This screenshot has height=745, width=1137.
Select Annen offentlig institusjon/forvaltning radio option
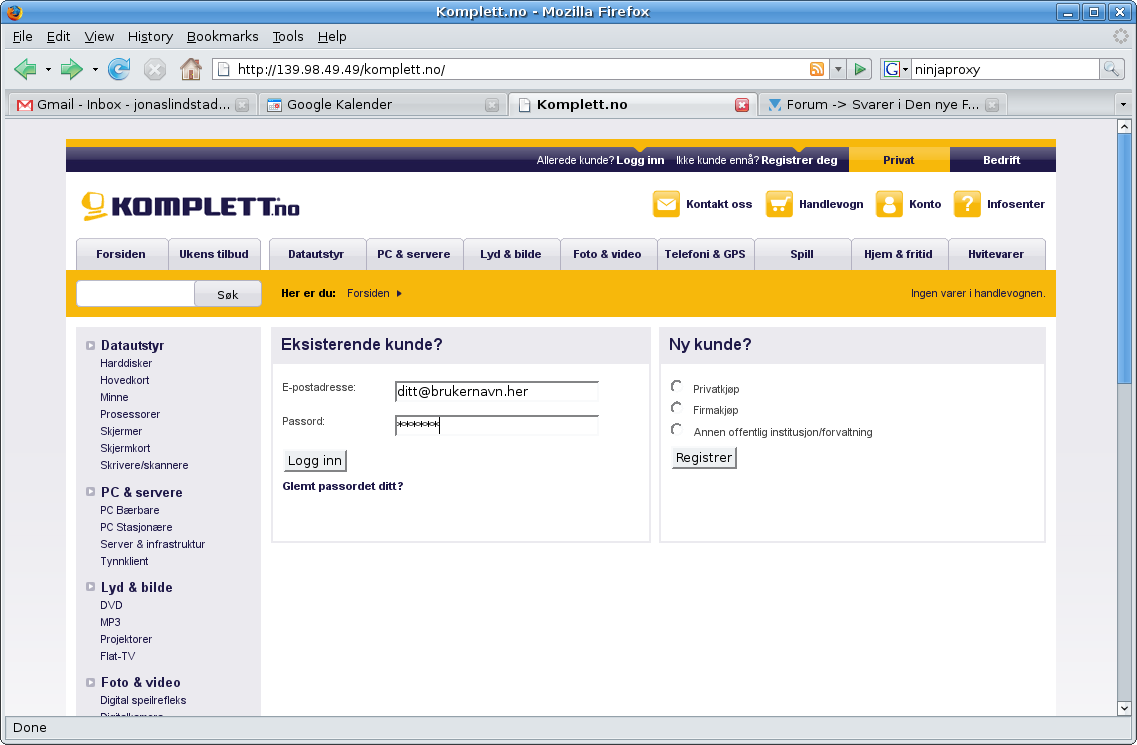point(676,429)
